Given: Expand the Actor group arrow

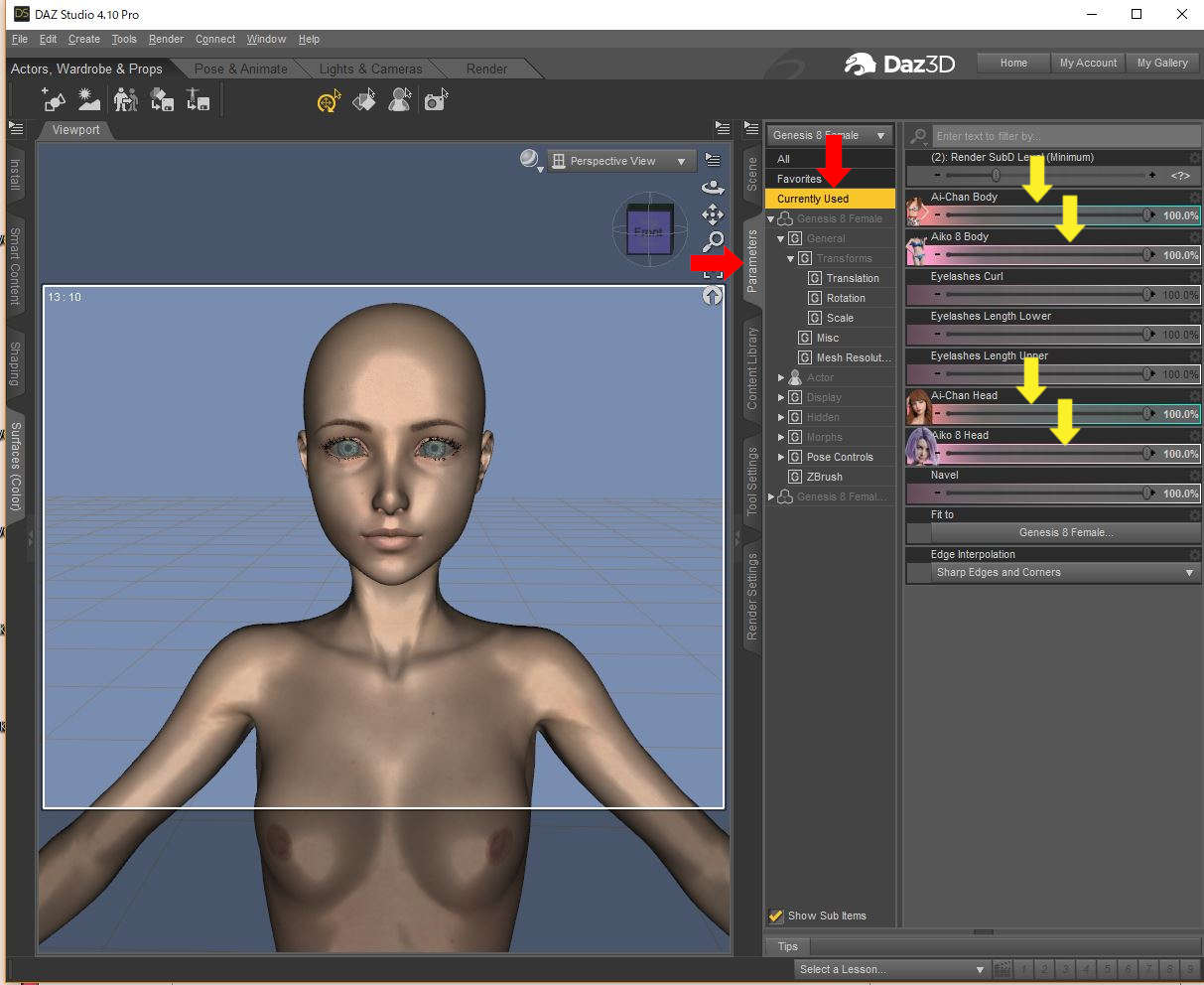Looking at the screenshot, I should click(x=781, y=377).
